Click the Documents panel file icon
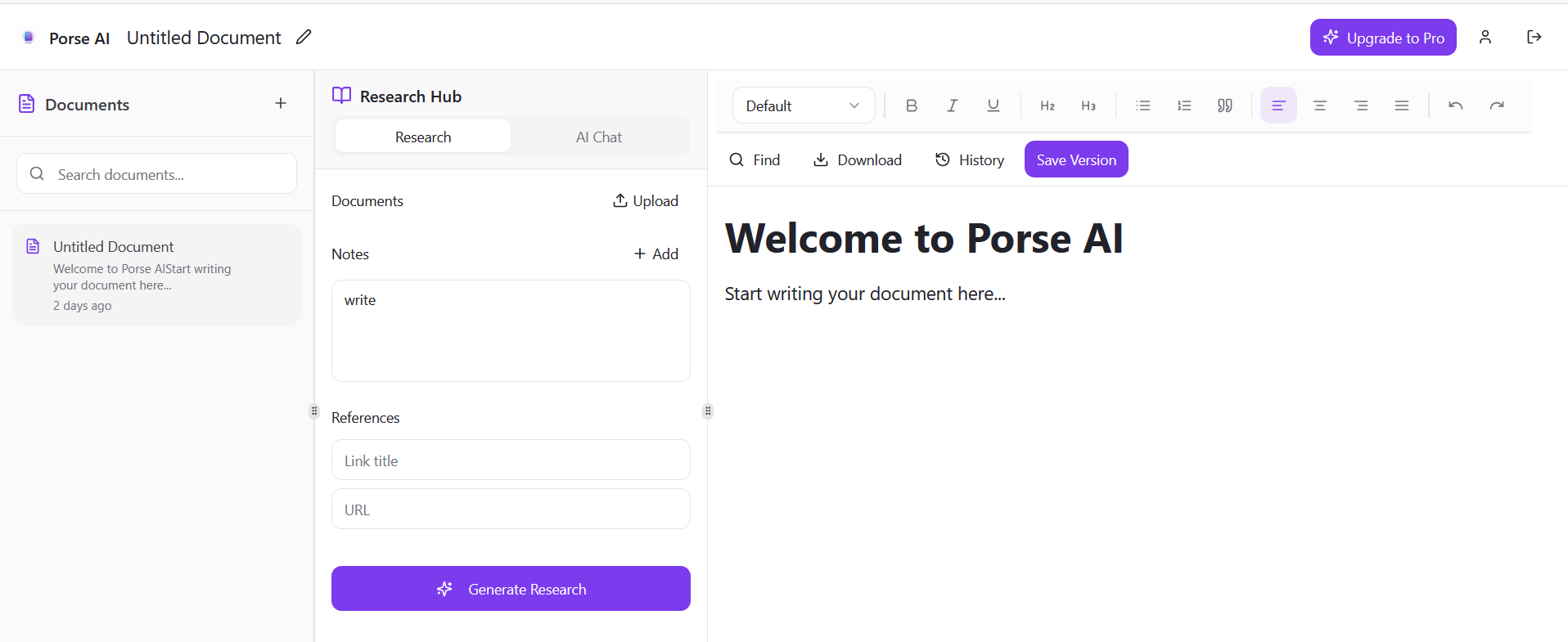The image size is (1568, 642). 26,104
